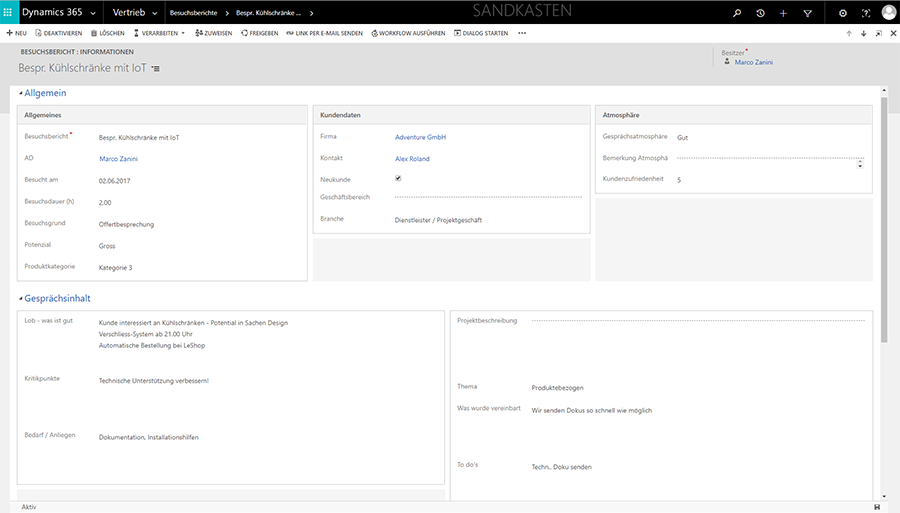
Task: Click Besuchsbericht name field value
Action: coord(139,138)
